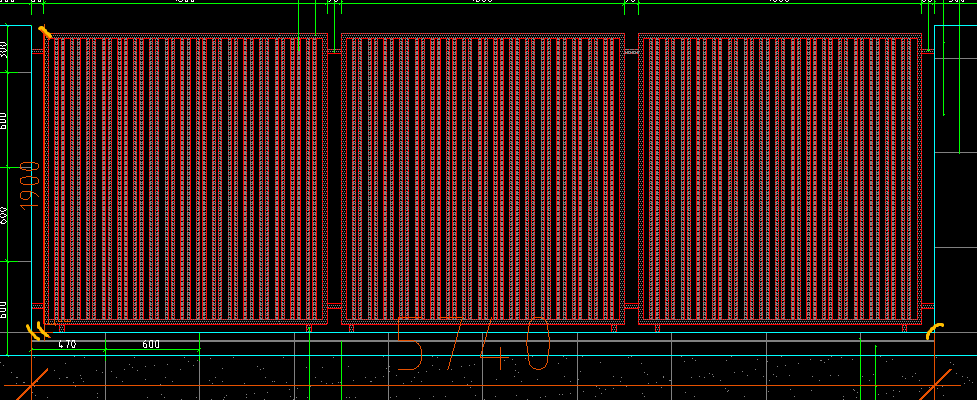This screenshot has height=400, width=977.
Task: Select the orange vertical 1900 dimension text
Action: point(29,184)
